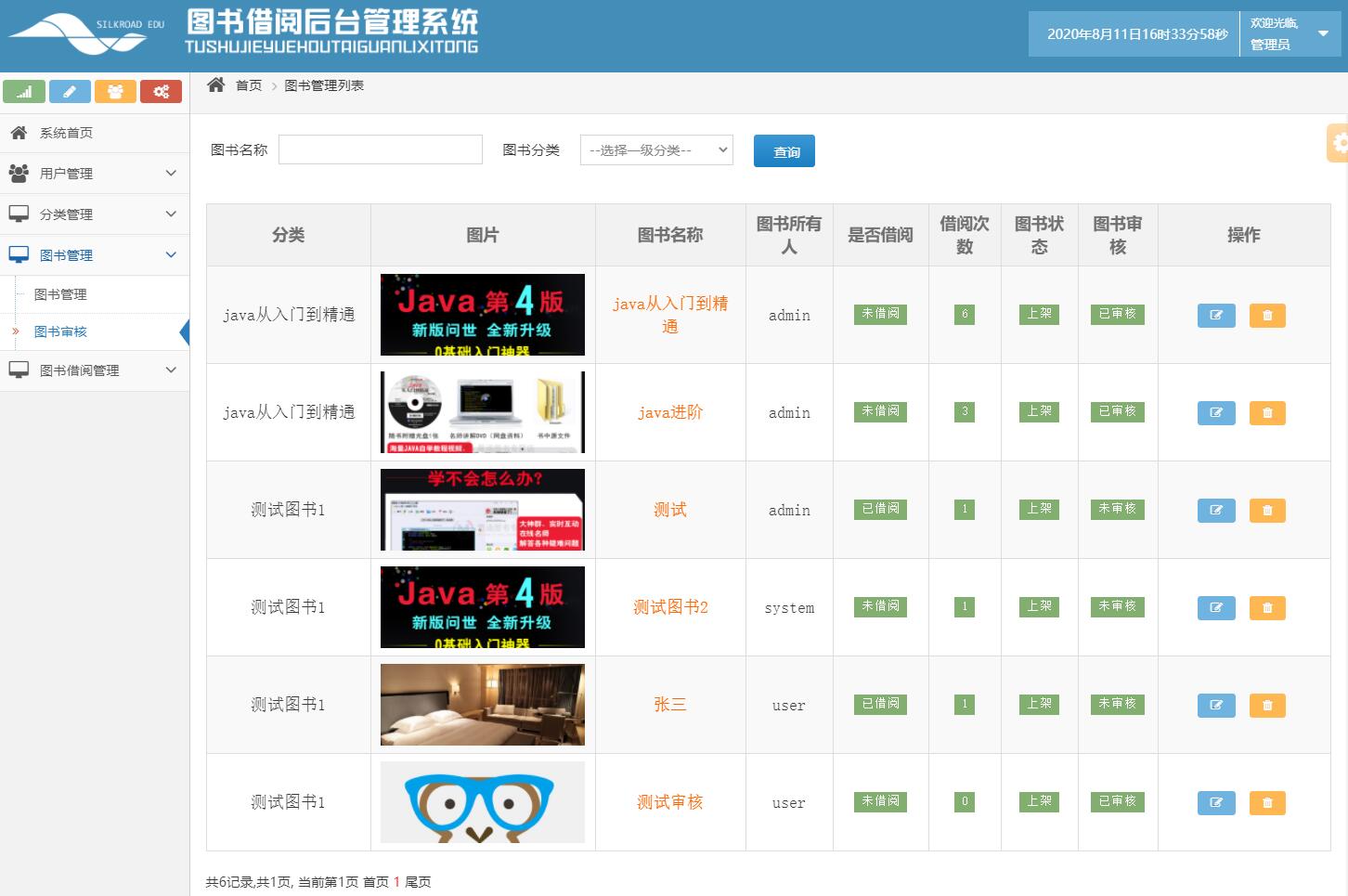The width and height of the screenshot is (1348, 896).
Task: Toggle 已借阅 status for the 测试 book
Action: click(x=880, y=509)
